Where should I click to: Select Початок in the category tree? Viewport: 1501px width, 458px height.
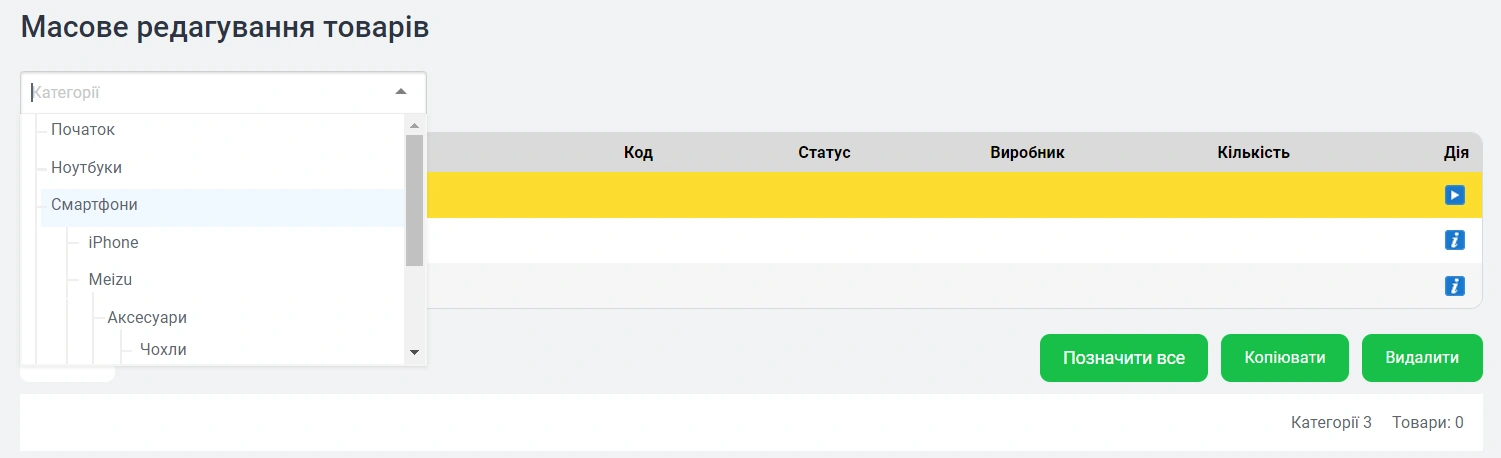[x=83, y=130]
